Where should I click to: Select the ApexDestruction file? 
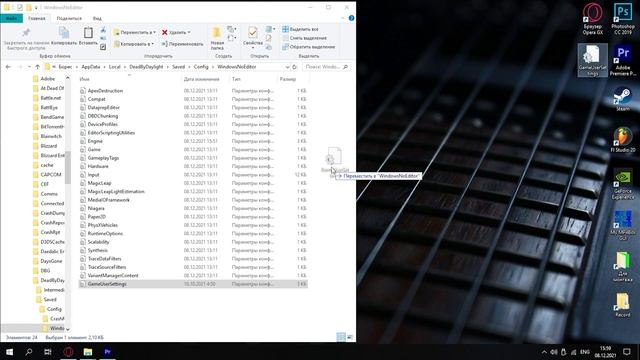point(193,91)
